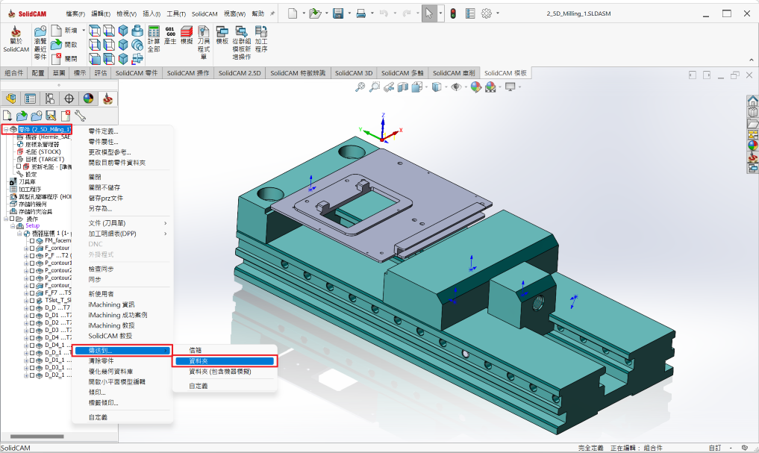The image size is (759, 453).
Task: Collapse the Setup tree node
Action: pyautogui.click(x=13, y=226)
